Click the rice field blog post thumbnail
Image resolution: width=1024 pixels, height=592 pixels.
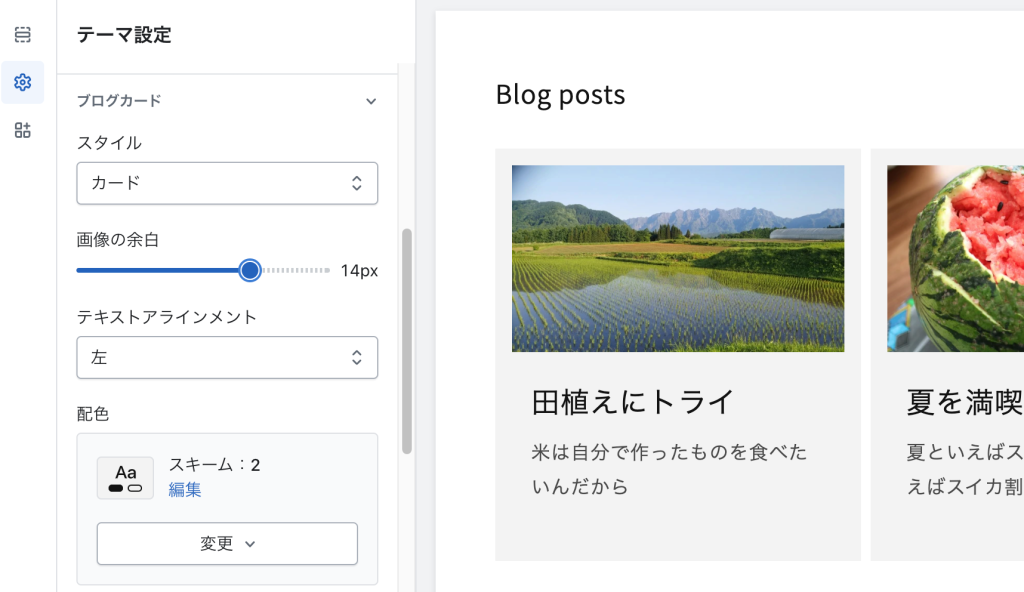coord(678,258)
